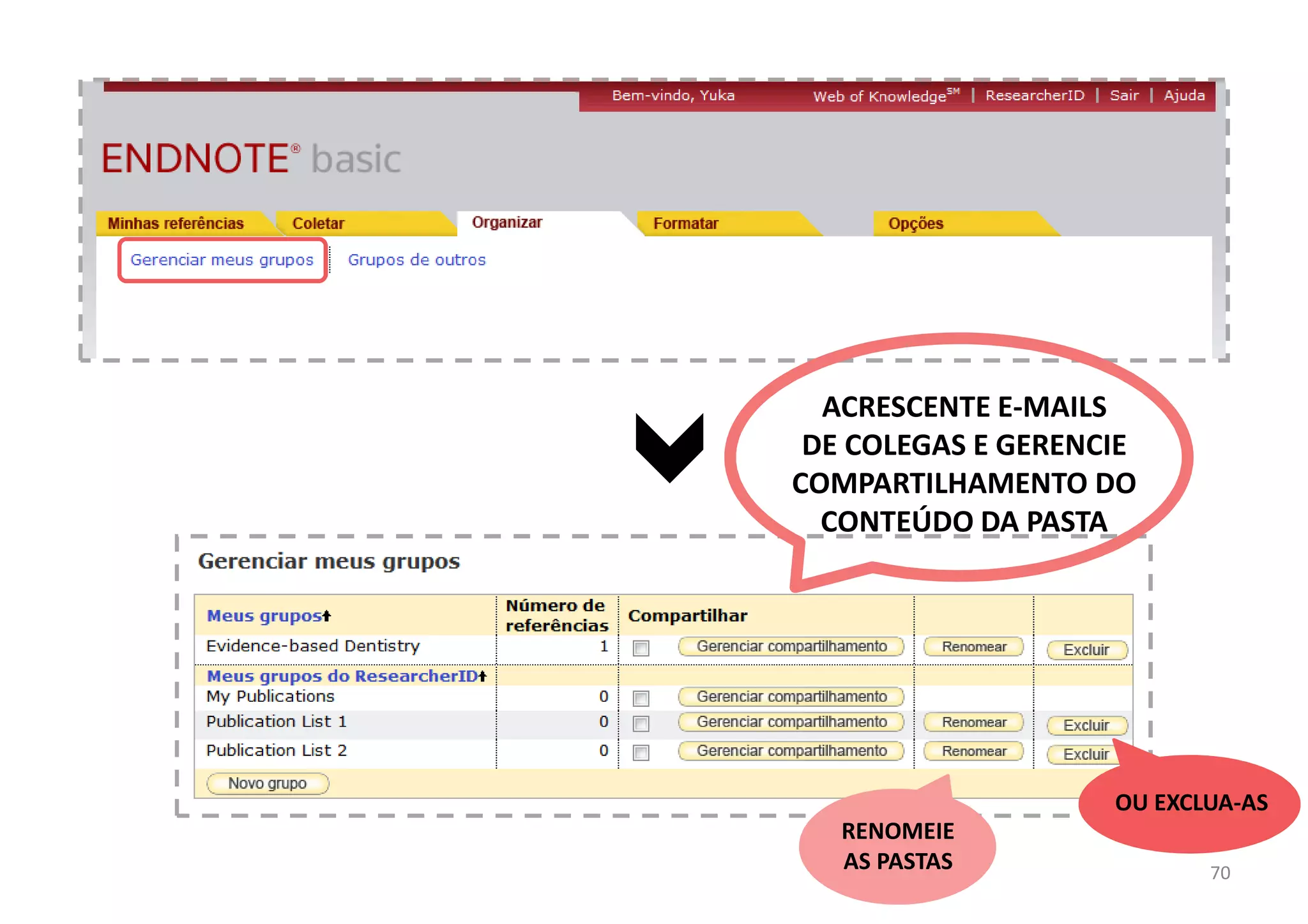1308x924 pixels.
Task: Click the Número de referências column header
Action: coord(557,616)
